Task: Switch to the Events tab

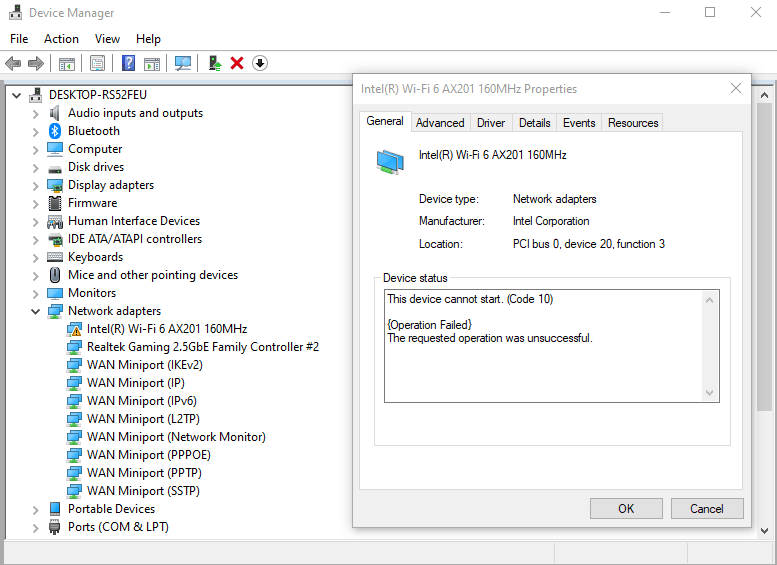Action: 579,123
